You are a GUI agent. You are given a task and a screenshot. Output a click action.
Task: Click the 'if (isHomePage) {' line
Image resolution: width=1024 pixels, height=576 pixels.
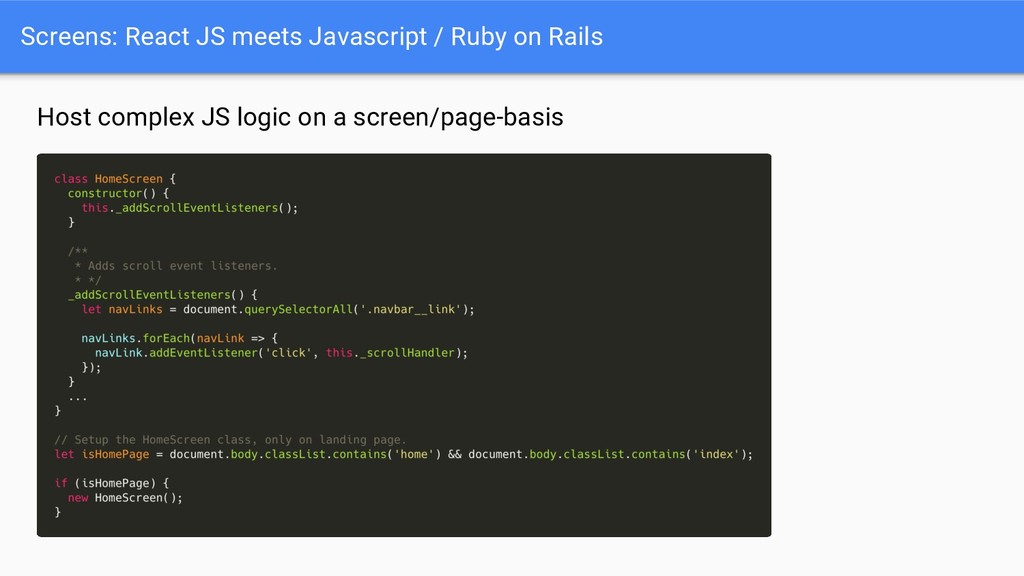click(112, 483)
